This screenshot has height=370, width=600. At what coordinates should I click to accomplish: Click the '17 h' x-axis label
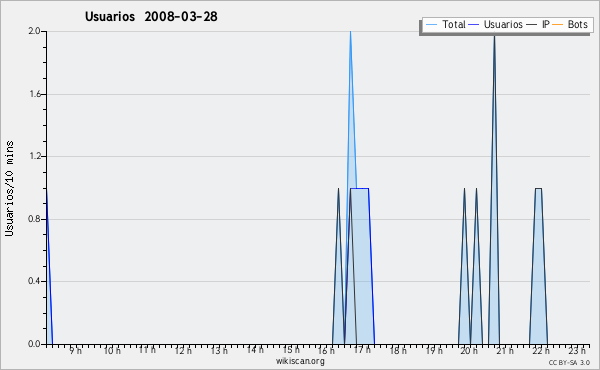point(362,350)
